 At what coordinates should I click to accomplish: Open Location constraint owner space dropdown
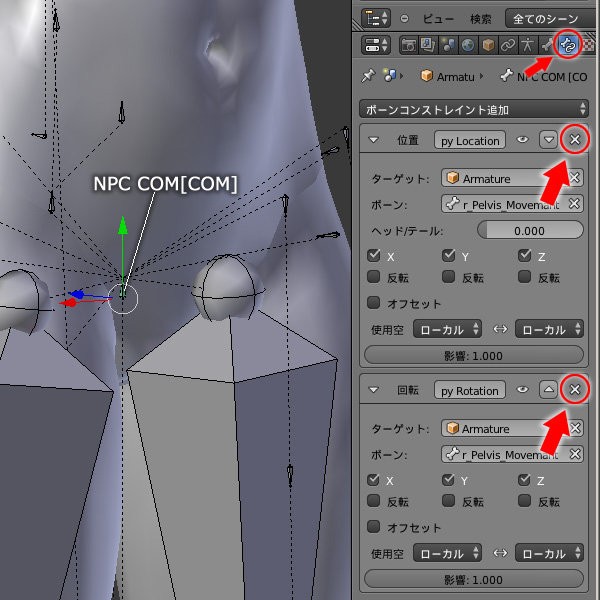click(549, 329)
